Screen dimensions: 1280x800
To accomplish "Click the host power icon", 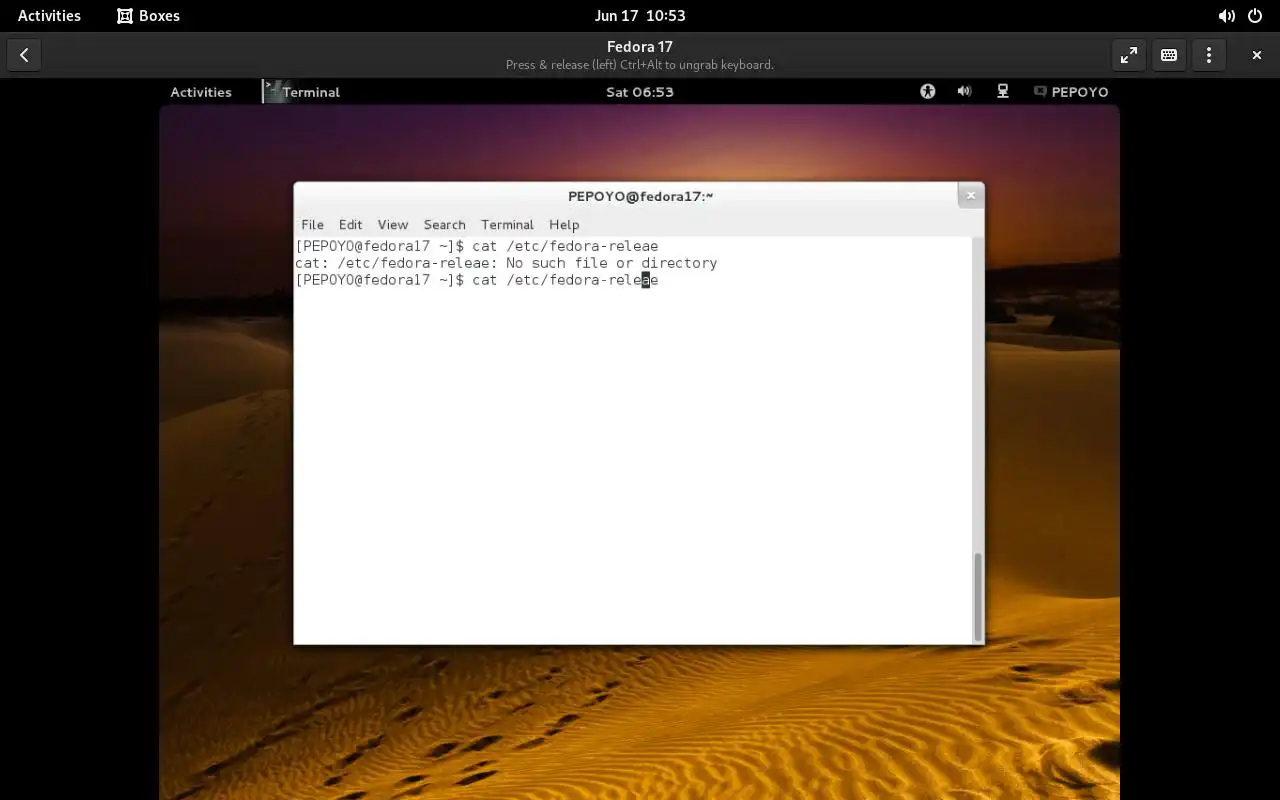I will (1255, 15).
